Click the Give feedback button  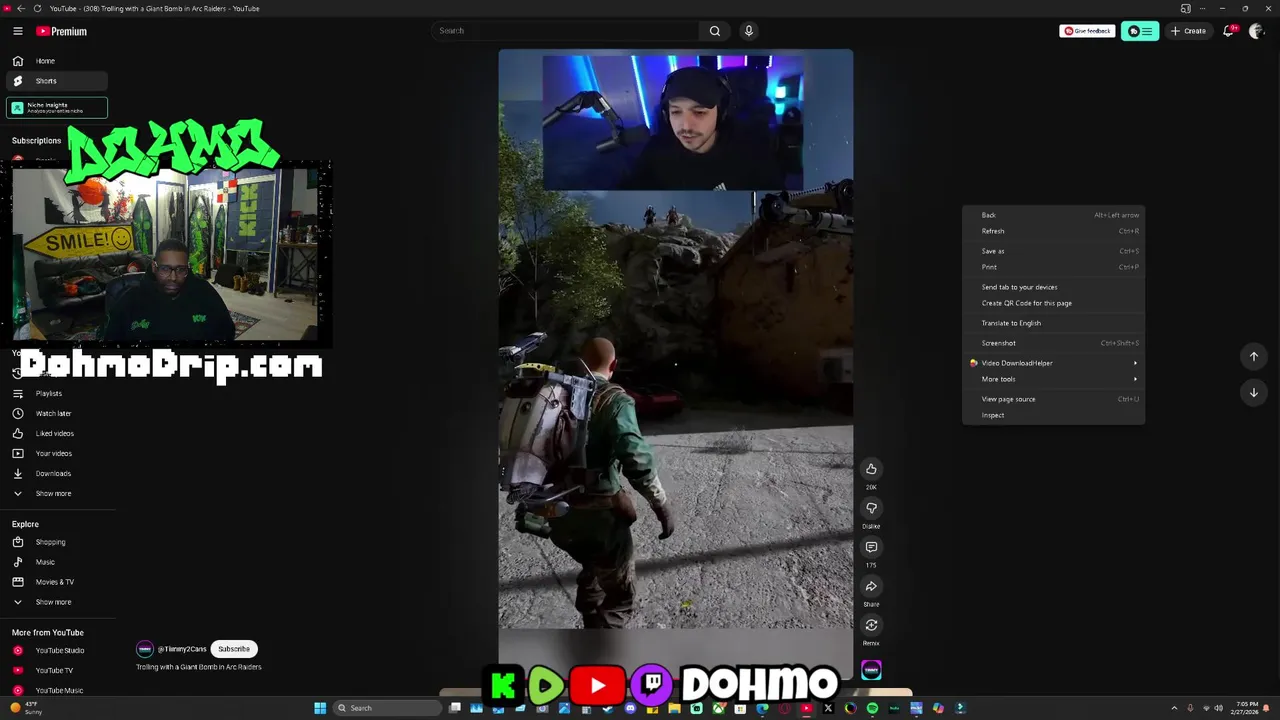coord(1087,31)
